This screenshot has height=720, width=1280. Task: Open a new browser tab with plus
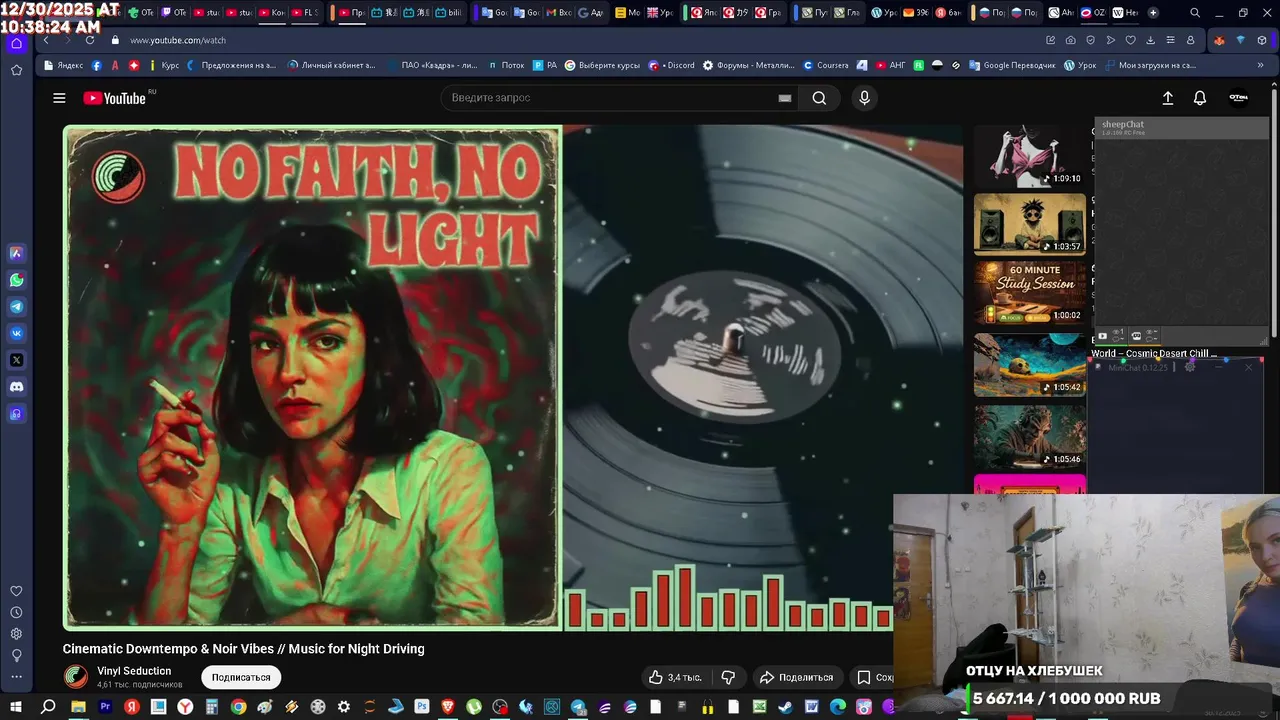pyautogui.click(x=1153, y=13)
